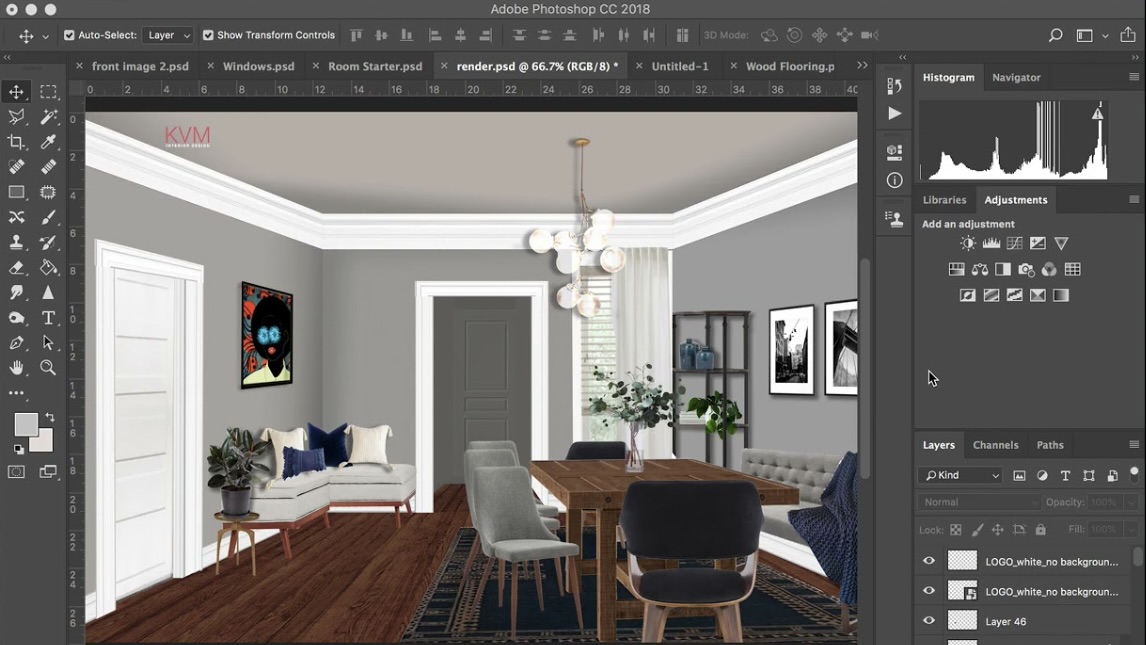Open the Navigator panel tab
The width and height of the screenshot is (1146, 645).
[1016, 77]
